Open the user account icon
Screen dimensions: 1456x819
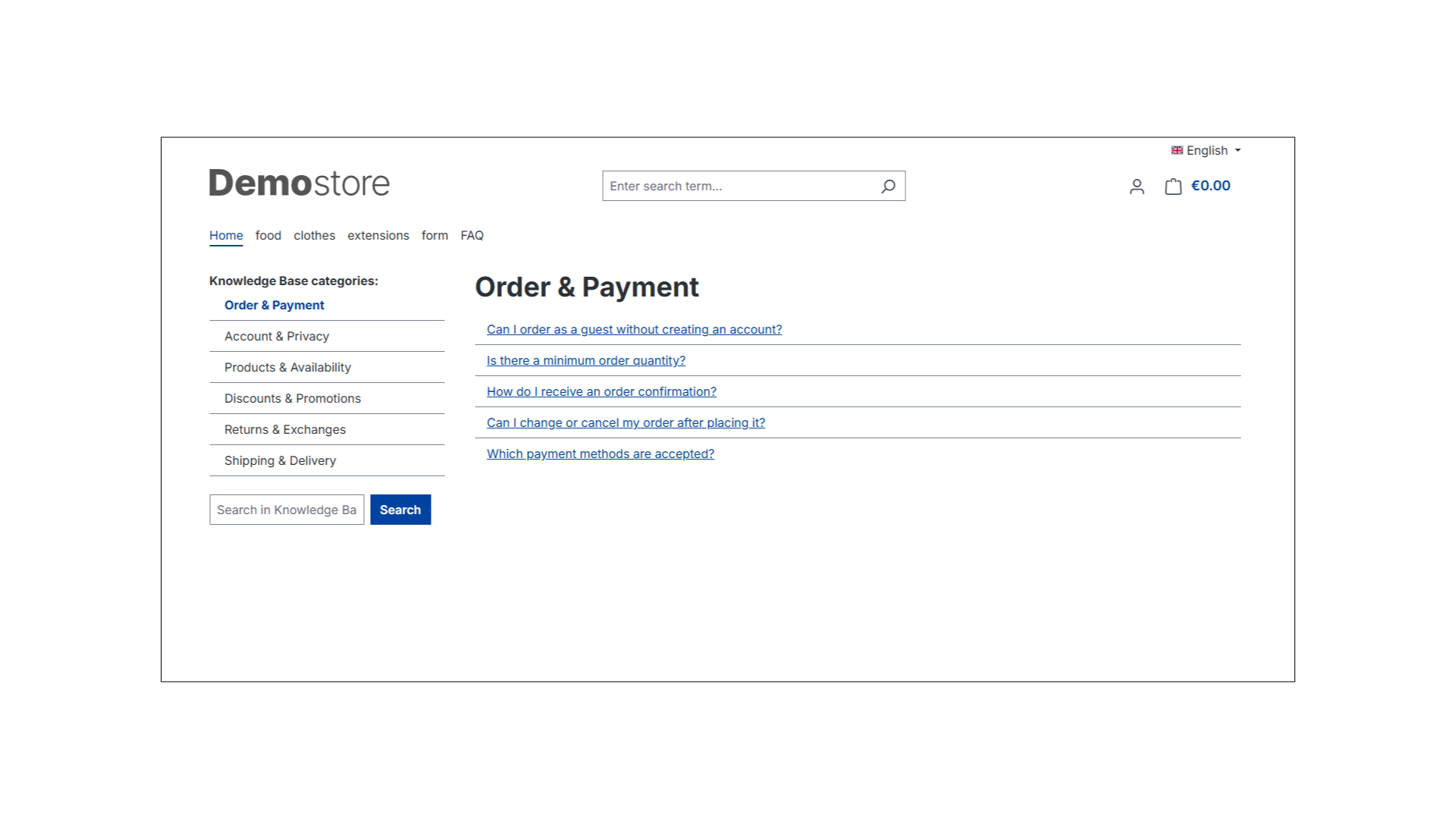click(x=1136, y=187)
